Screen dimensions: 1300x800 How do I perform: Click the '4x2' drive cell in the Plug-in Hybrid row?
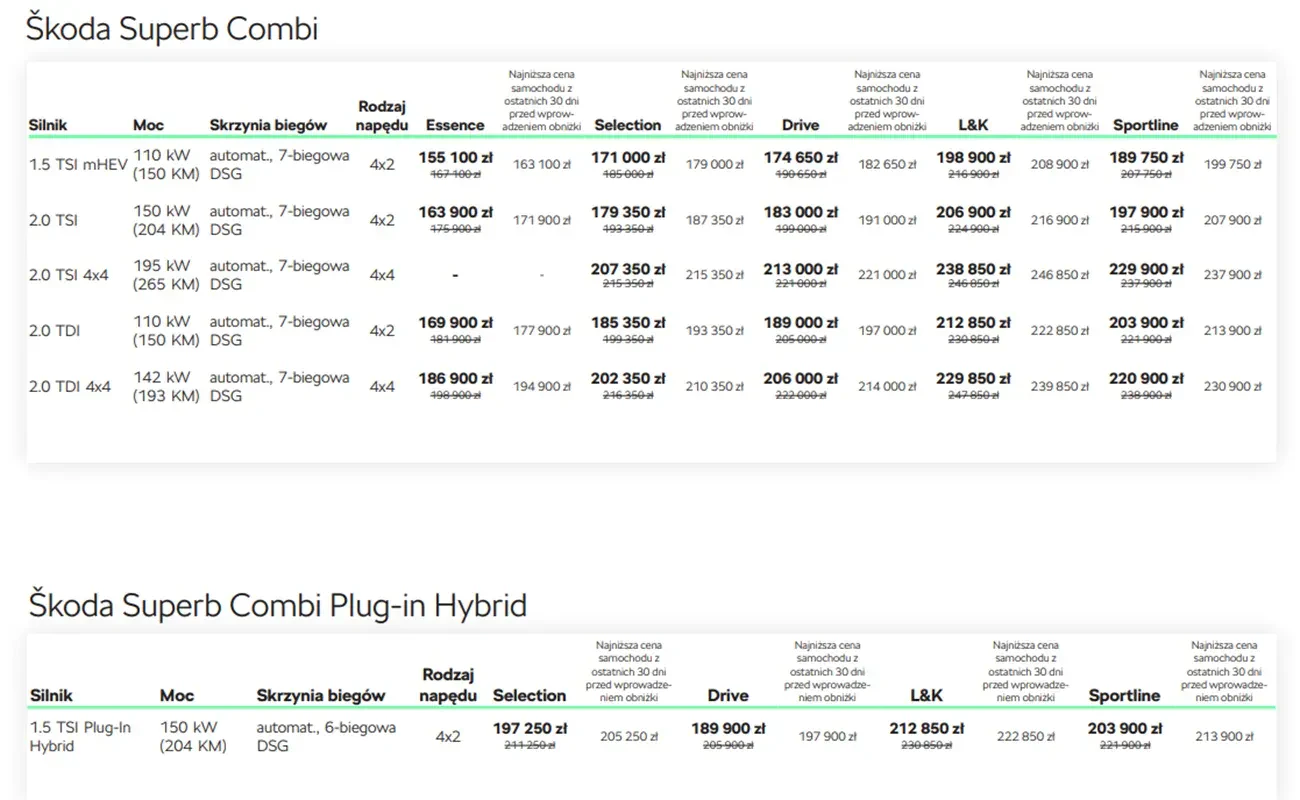tap(448, 737)
